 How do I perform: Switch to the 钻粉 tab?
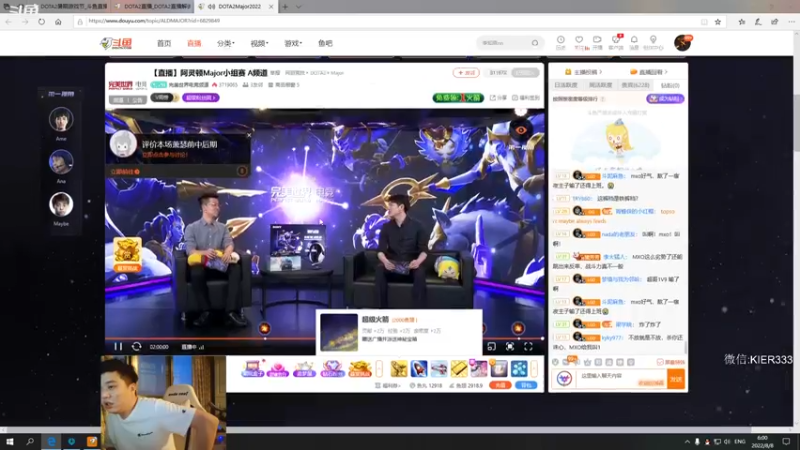pyautogui.click(x=670, y=85)
